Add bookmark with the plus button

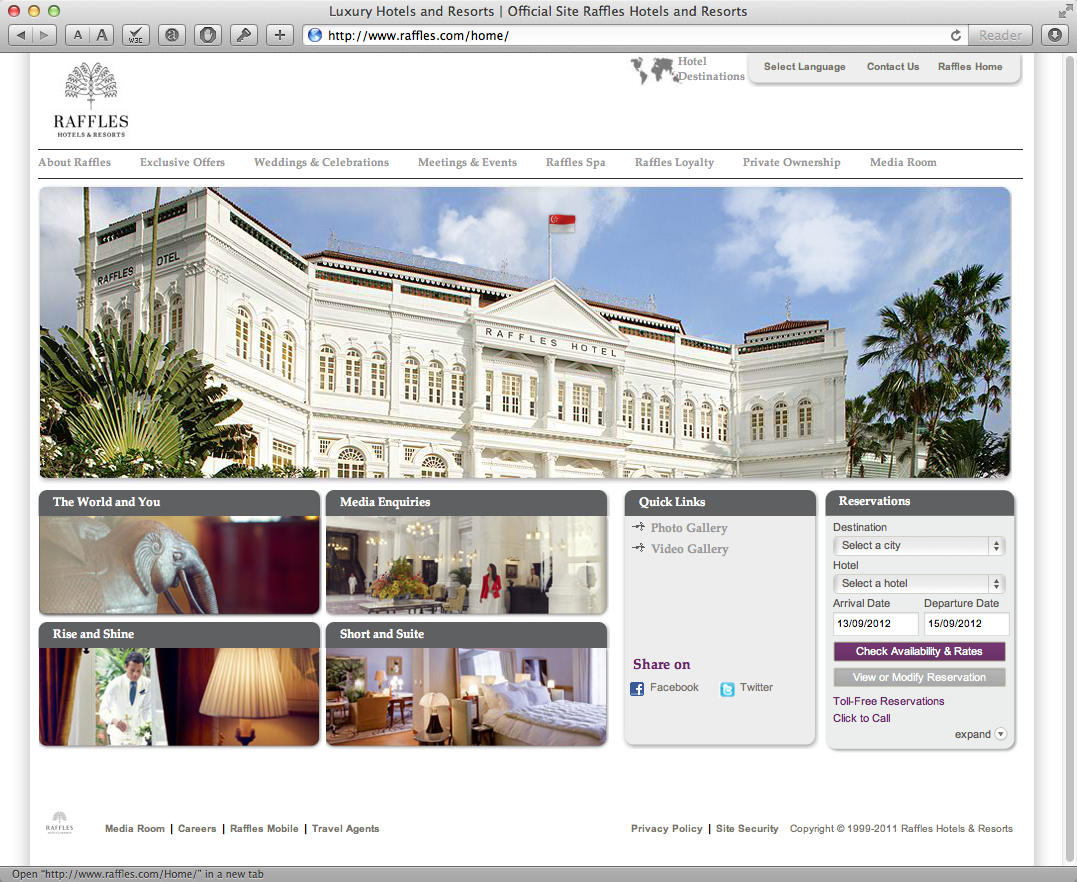click(x=280, y=35)
